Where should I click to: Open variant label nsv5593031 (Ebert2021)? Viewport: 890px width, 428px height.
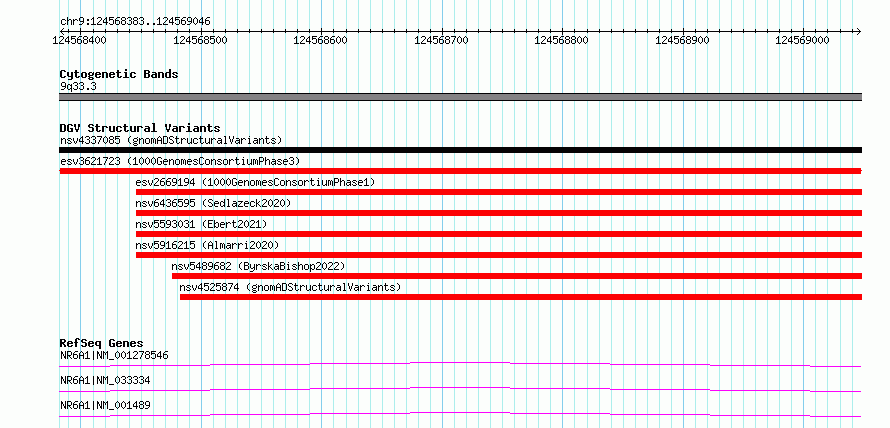point(201,224)
